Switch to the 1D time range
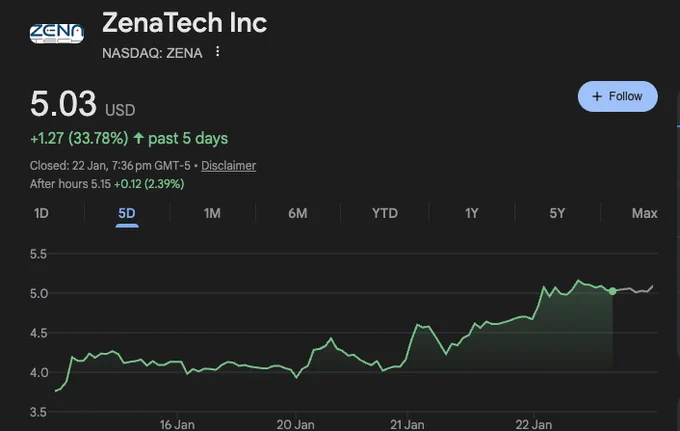This screenshot has width=680, height=431. 41,213
